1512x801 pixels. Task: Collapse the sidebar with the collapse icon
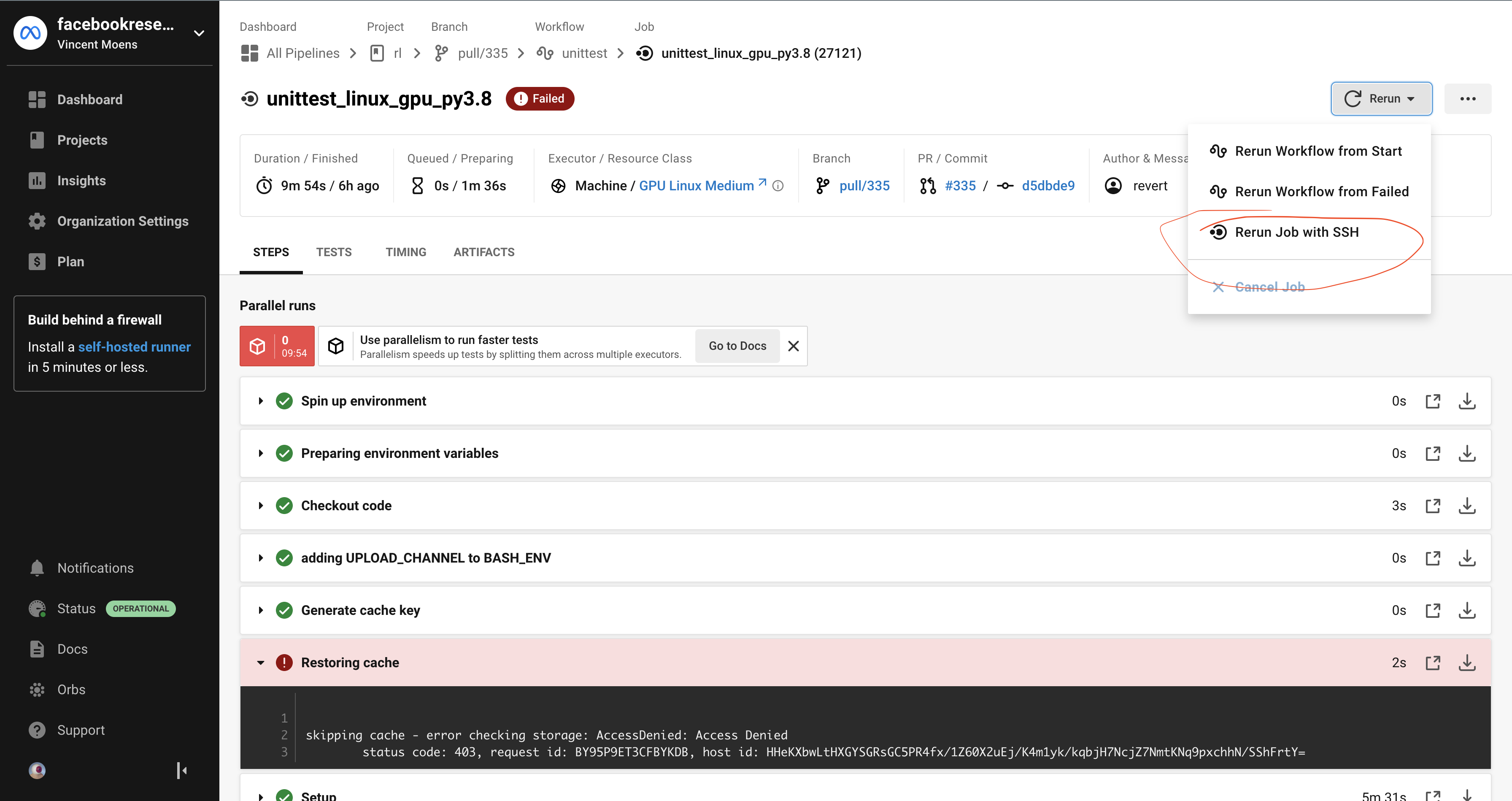click(181, 770)
